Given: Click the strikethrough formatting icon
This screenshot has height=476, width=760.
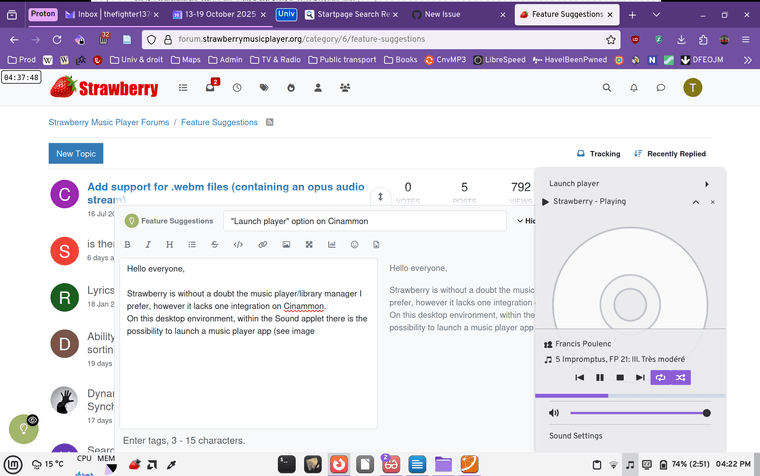Looking at the screenshot, I should (214, 245).
